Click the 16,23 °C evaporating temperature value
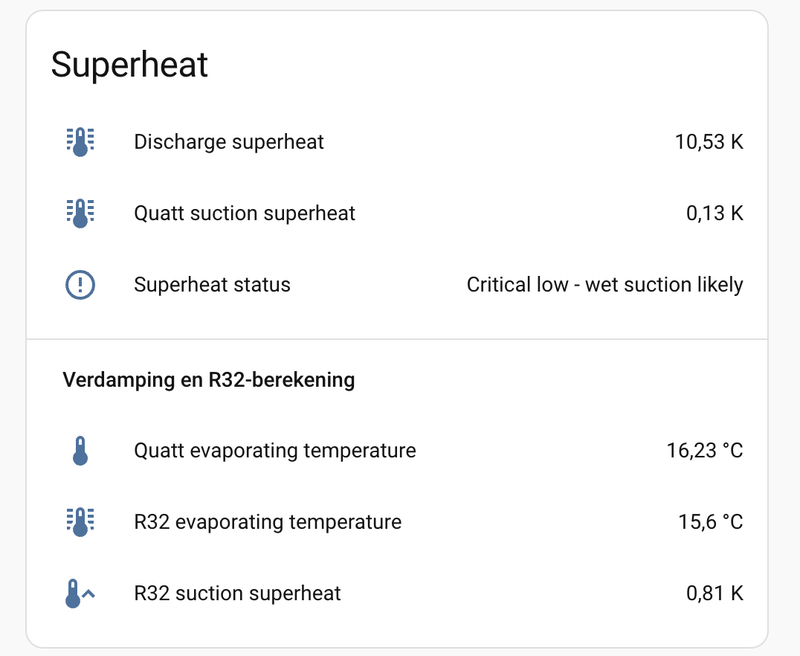The height and width of the screenshot is (656, 800). click(x=705, y=450)
